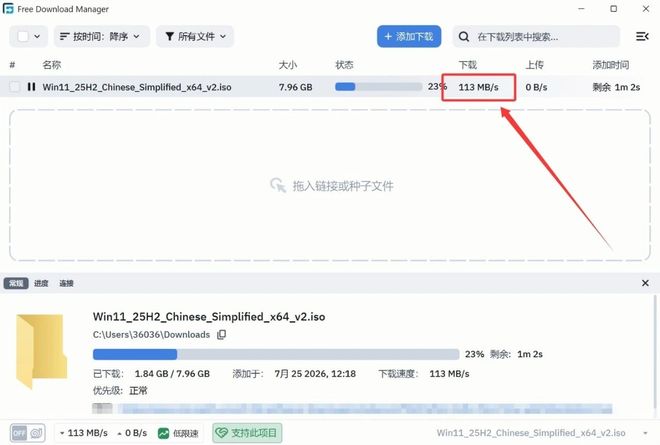Viewport: 660px width, 445px height.
Task: Expand the arrow at the status bar's right end
Action: click(645, 433)
